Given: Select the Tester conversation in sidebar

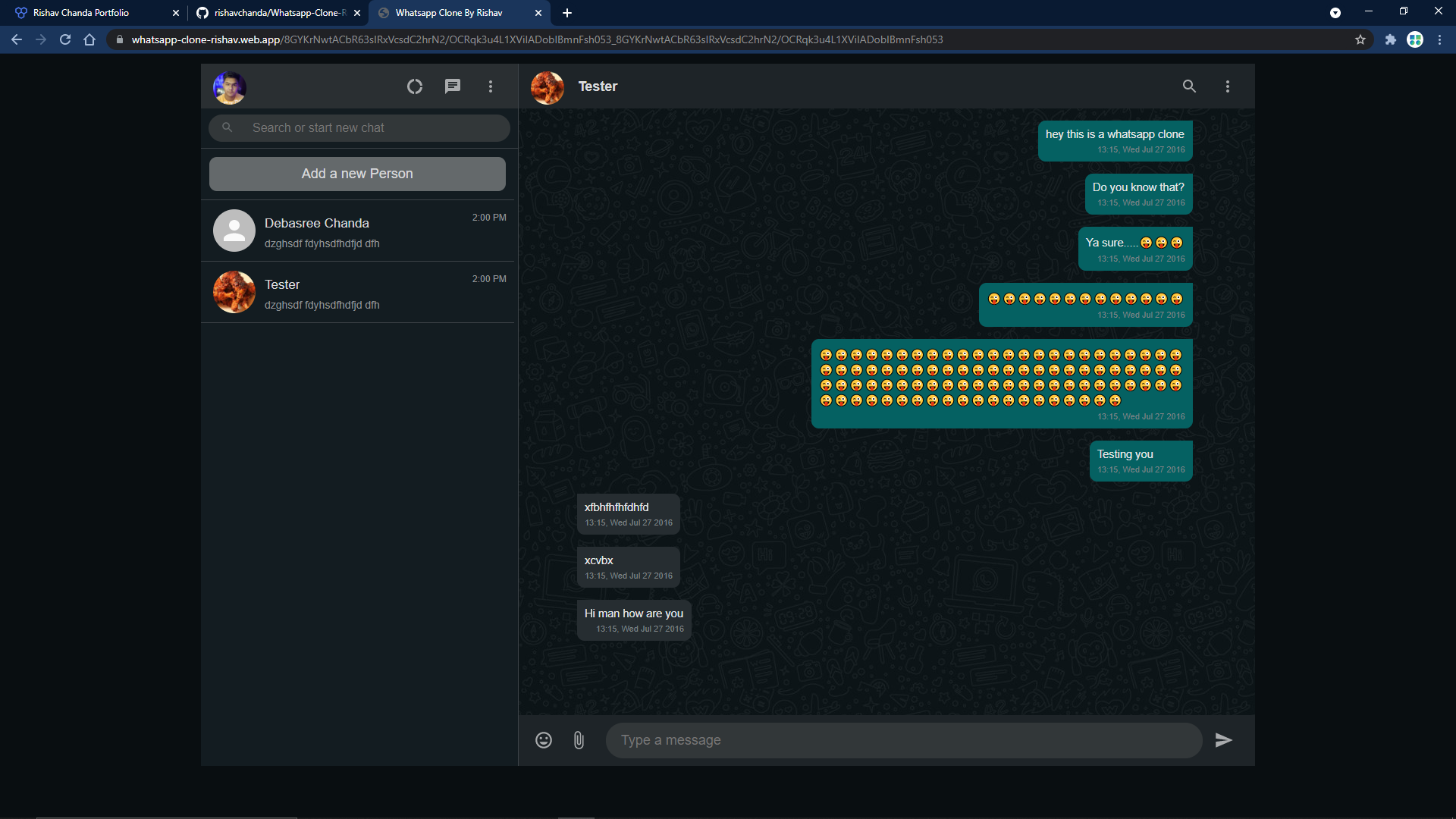Looking at the screenshot, I should (x=358, y=293).
